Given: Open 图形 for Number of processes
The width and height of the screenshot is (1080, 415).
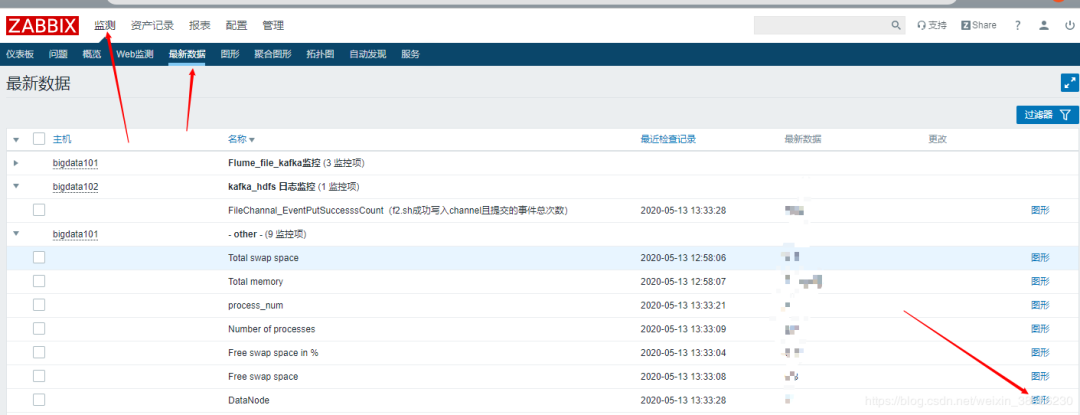Looking at the screenshot, I should click(x=1040, y=329).
